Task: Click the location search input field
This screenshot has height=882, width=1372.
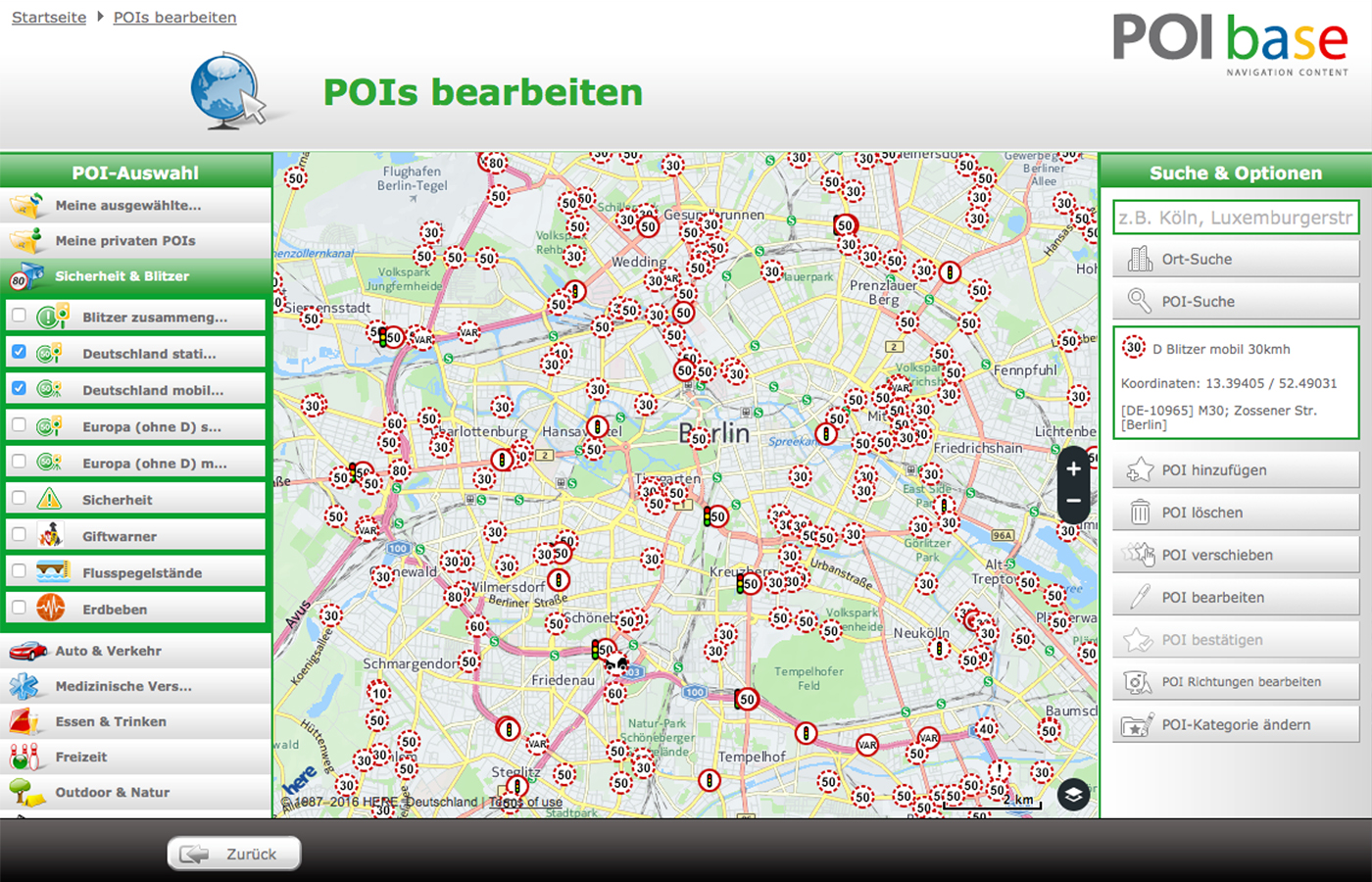Action: tap(1235, 218)
